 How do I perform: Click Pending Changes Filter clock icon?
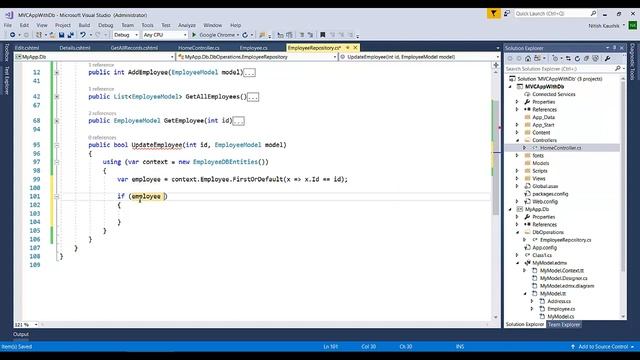(x=555, y=59)
